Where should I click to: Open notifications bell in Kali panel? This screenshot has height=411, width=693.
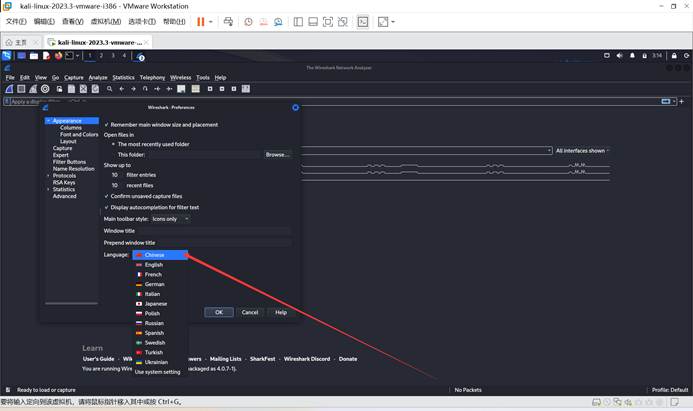632,56
